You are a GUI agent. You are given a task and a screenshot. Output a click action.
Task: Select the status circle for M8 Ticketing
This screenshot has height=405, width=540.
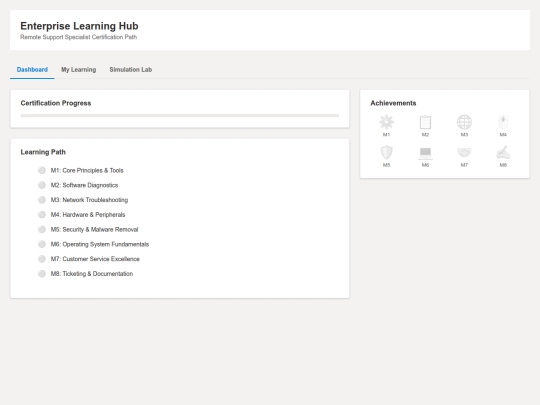point(42,274)
